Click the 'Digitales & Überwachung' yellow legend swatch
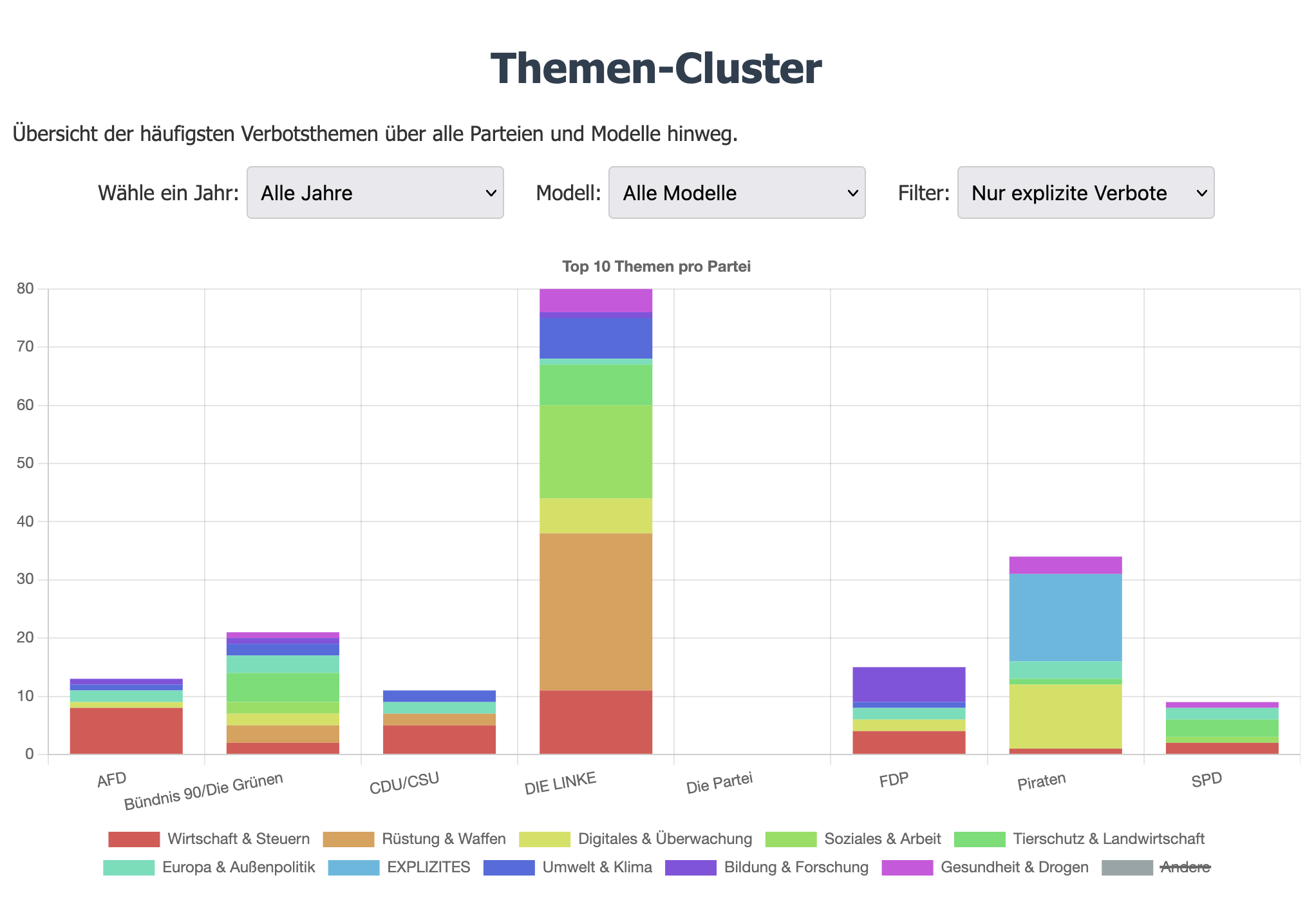 [545, 839]
